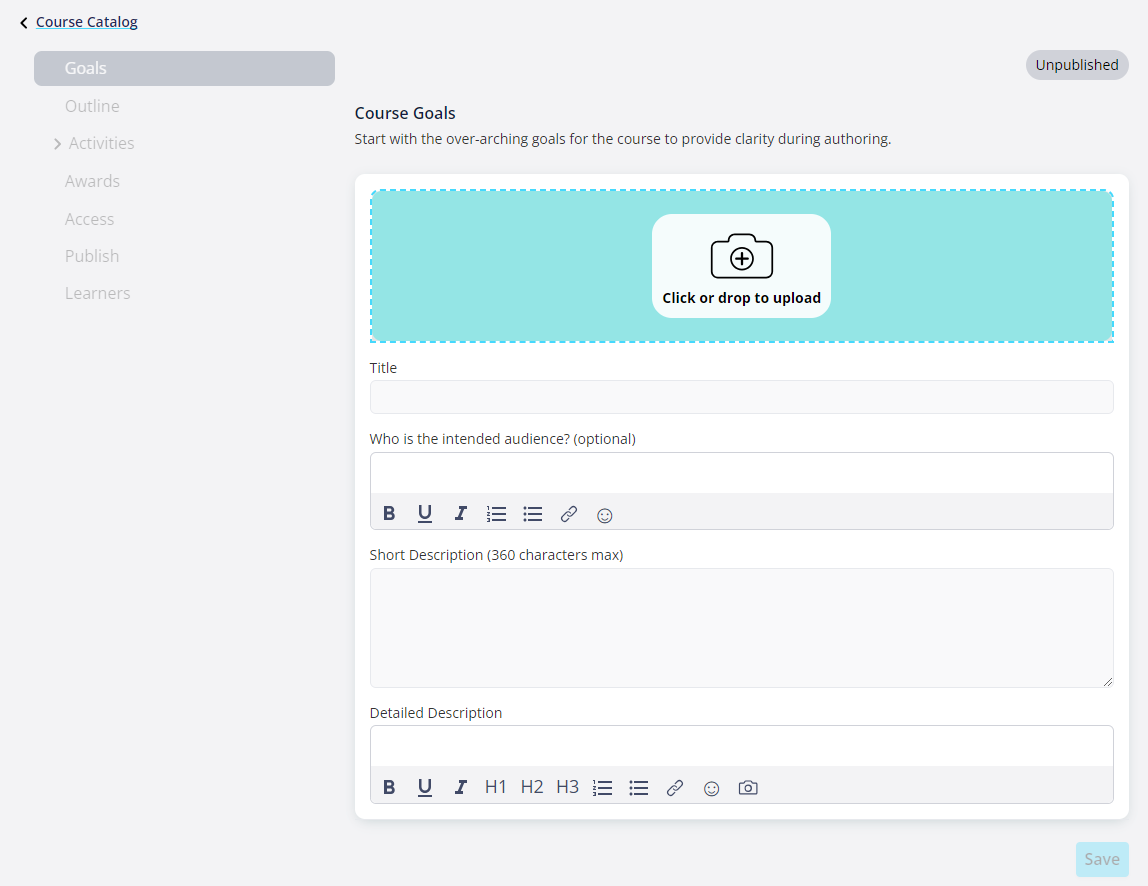
Task: Click the Save button
Action: click(x=1102, y=859)
